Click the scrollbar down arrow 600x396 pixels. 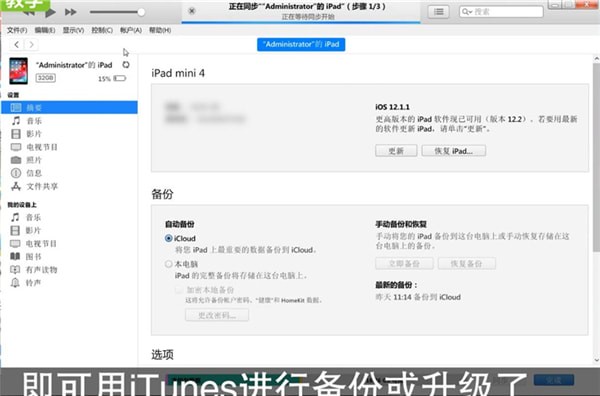click(596, 360)
